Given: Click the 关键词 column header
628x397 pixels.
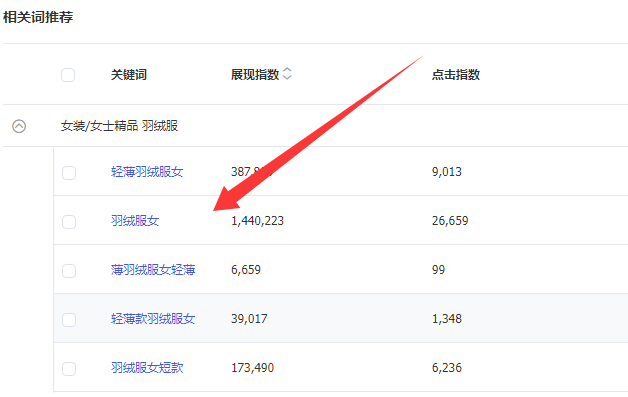Looking at the screenshot, I should 129,75.
